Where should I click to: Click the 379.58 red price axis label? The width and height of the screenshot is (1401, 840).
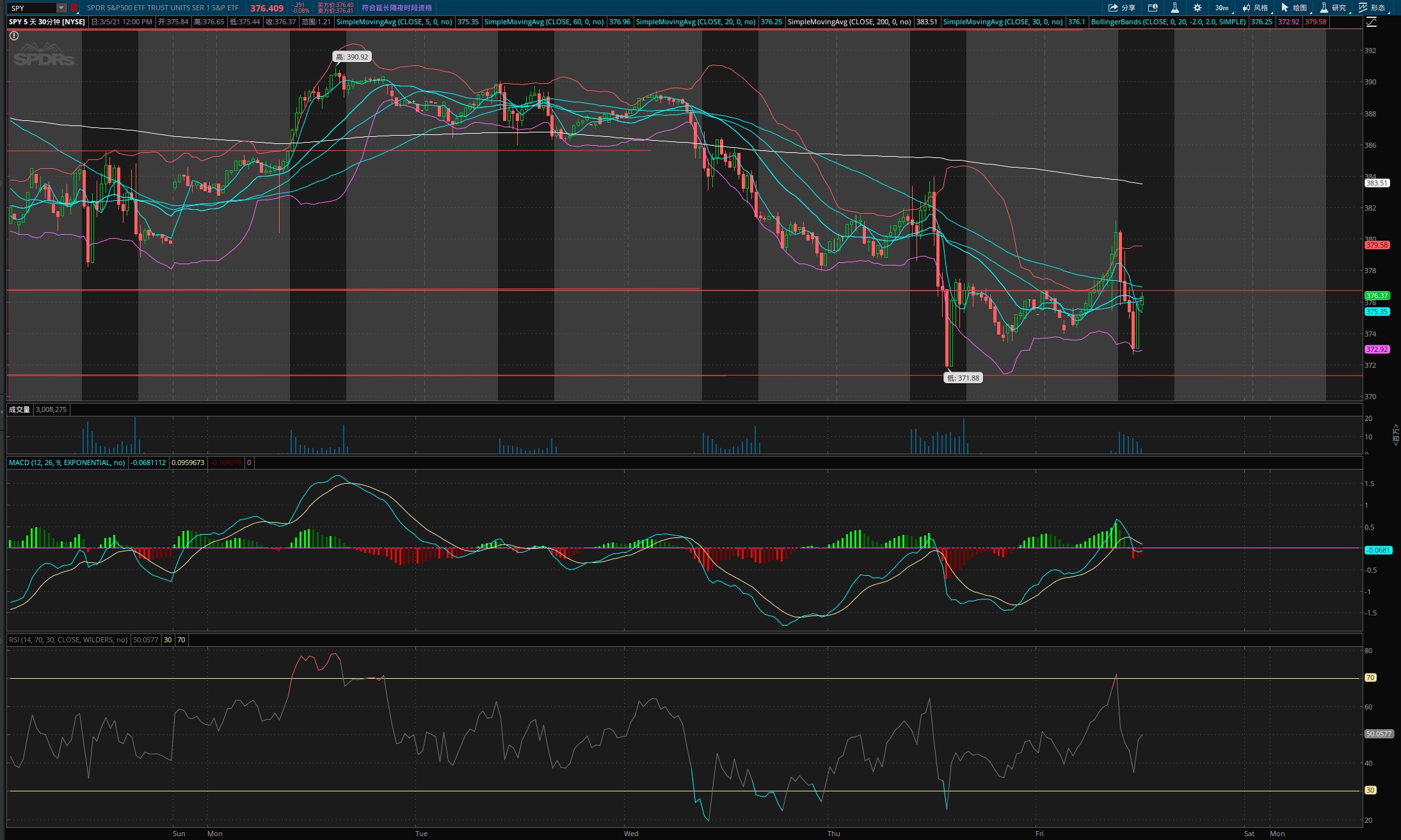click(1377, 245)
